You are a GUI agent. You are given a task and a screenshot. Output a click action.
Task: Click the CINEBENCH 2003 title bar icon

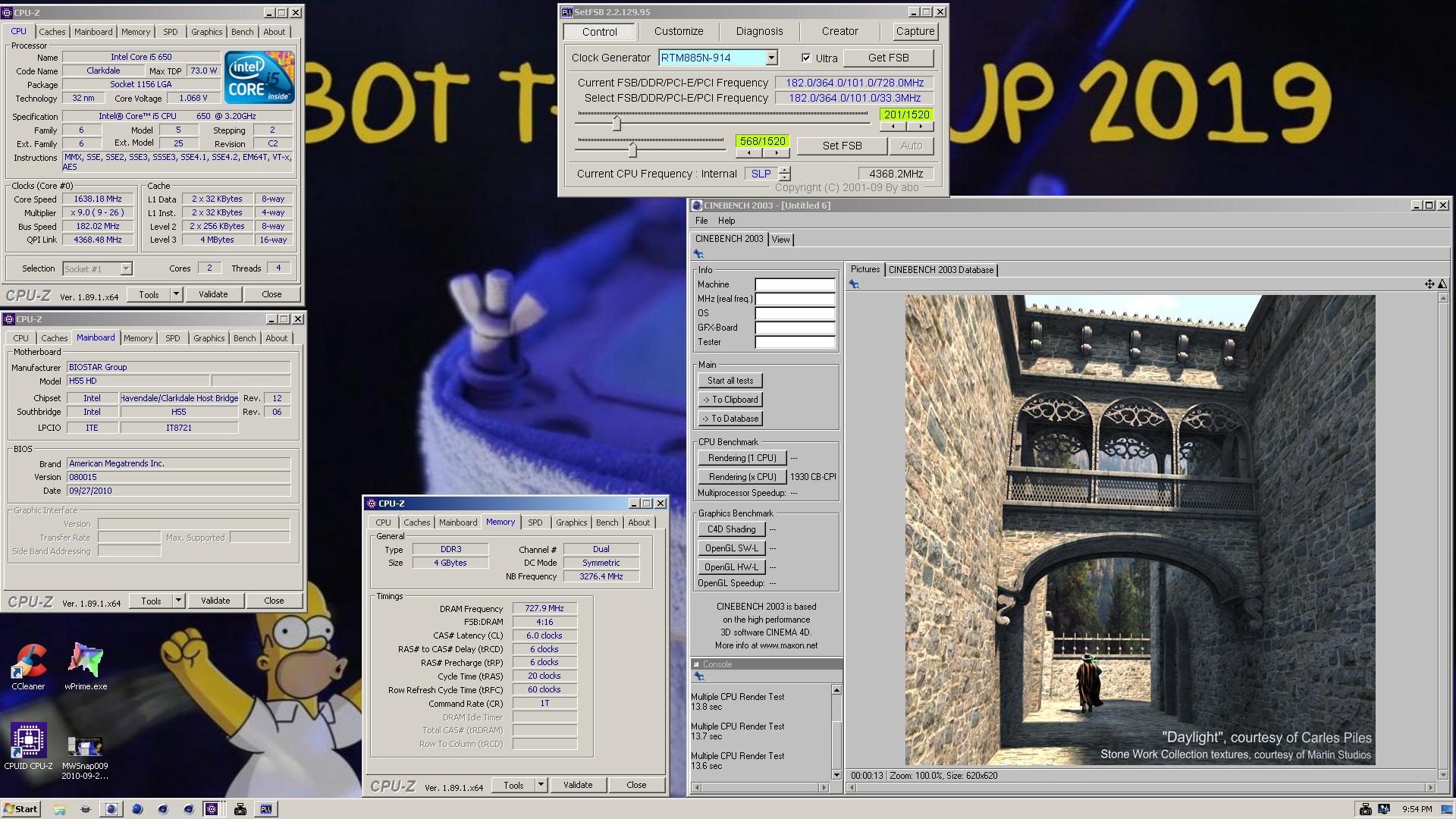point(697,205)
